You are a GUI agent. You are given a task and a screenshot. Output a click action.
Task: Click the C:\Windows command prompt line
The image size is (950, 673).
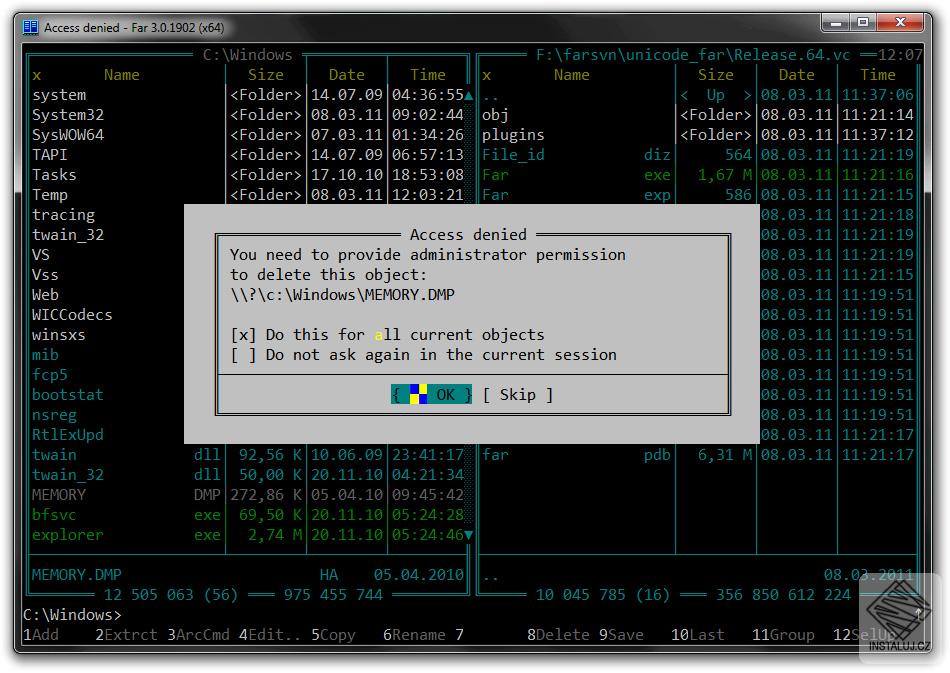(x=72, y=615)
